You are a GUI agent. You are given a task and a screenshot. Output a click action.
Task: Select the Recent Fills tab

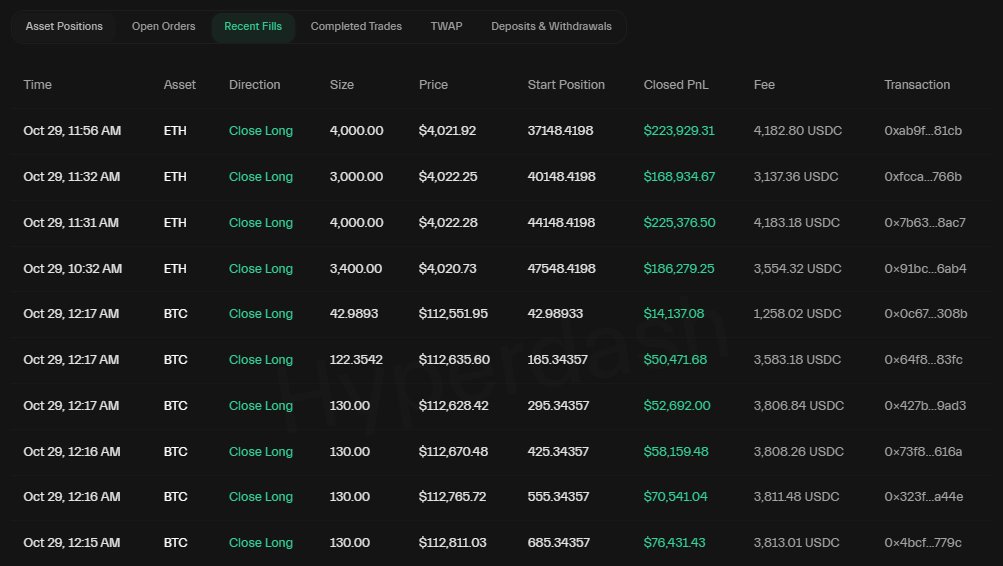(x=253, y=27)
